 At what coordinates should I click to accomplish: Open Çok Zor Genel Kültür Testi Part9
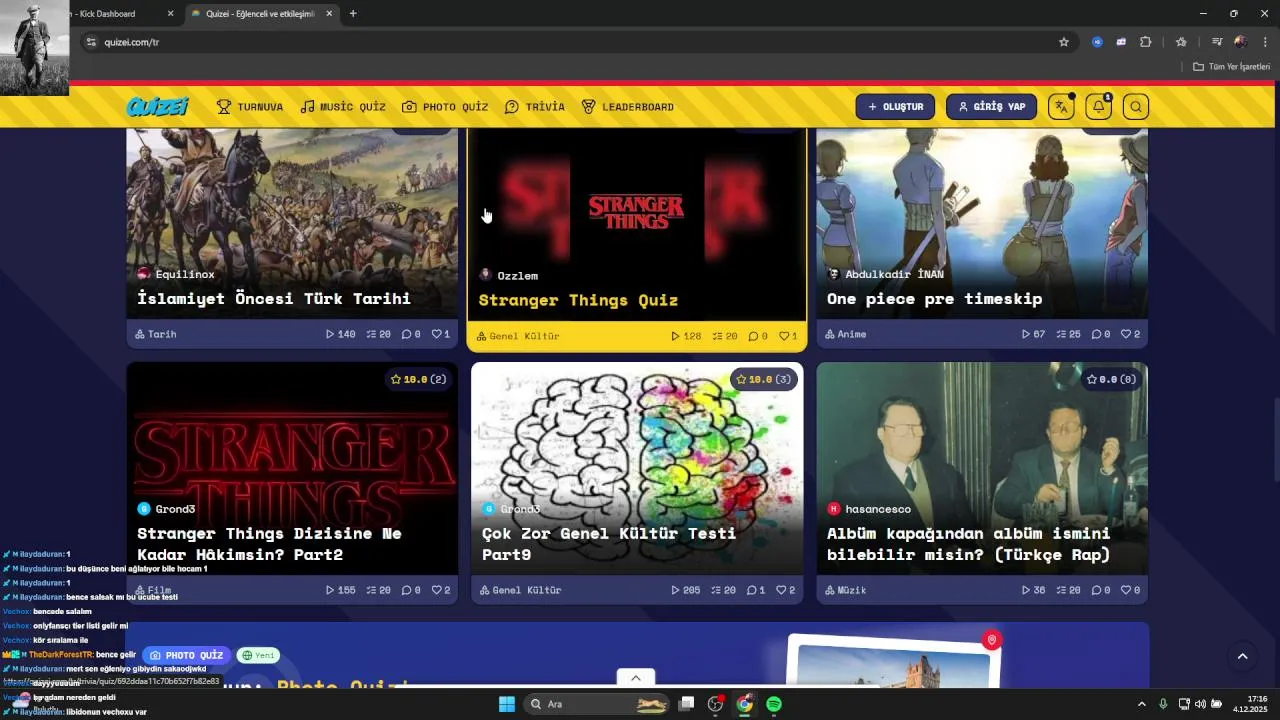tap(608, 544)
